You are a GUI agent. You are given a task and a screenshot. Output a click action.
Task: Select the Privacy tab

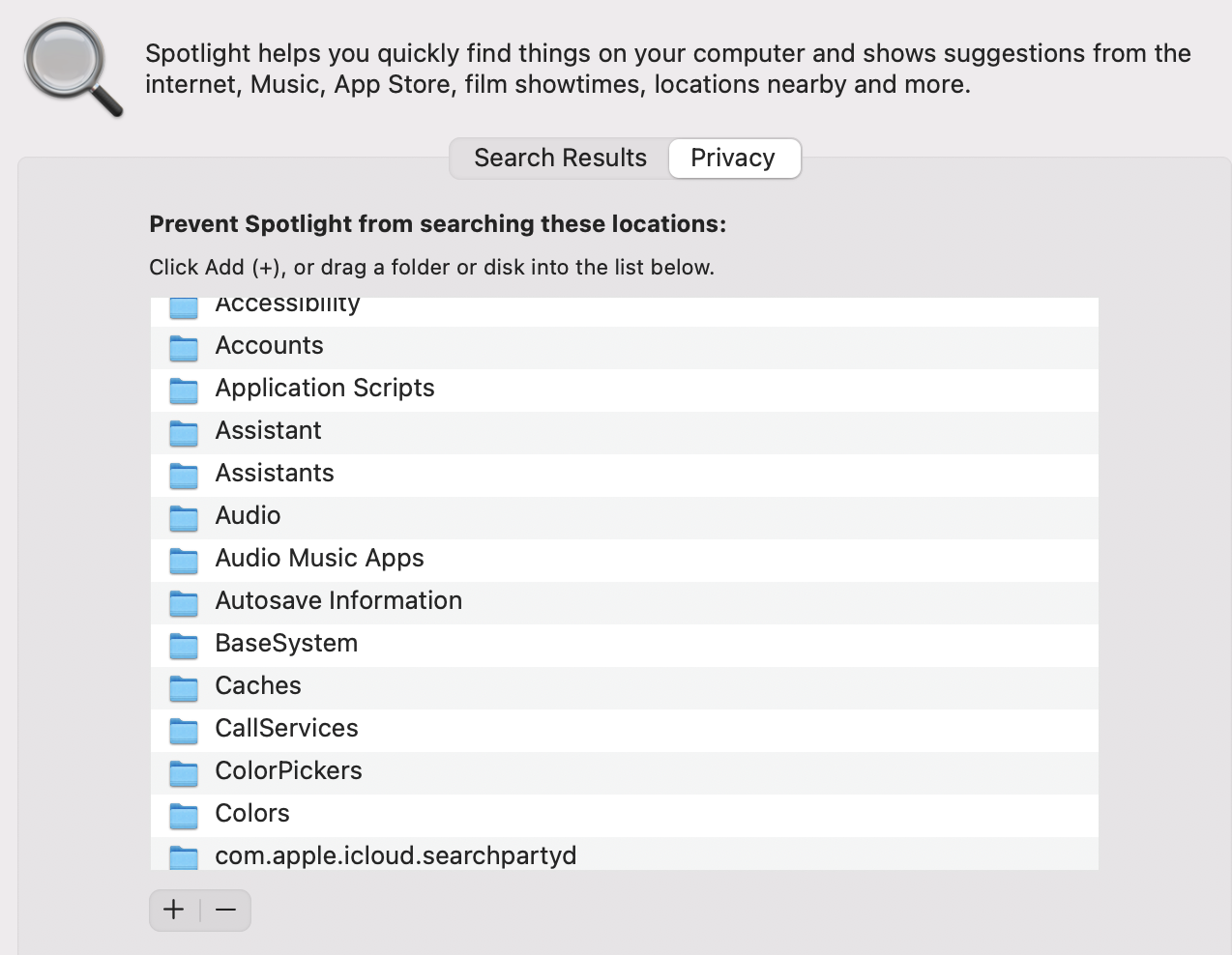(x=733, y=158)
